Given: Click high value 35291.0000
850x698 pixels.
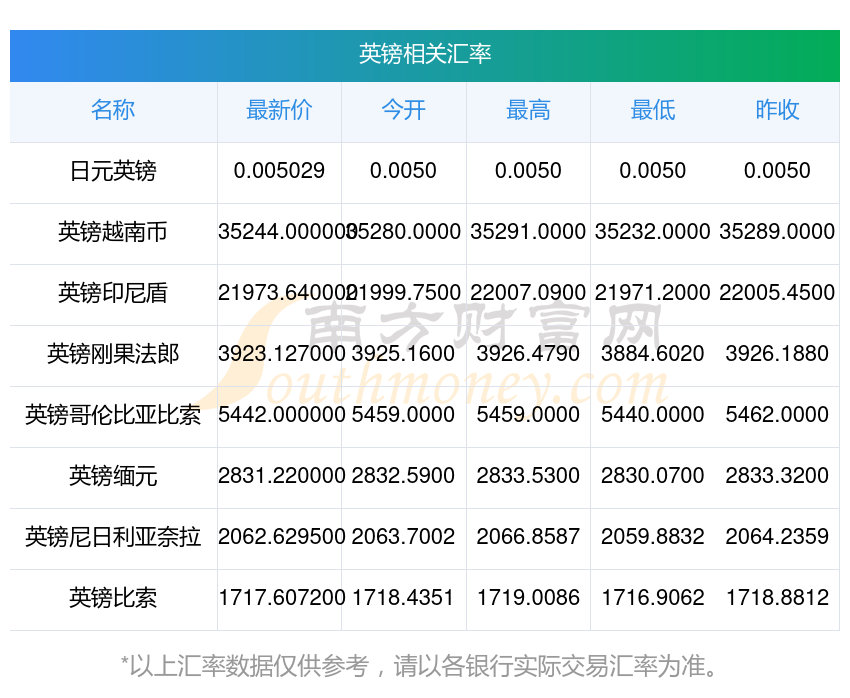Looking at the screenshot, I should pos(528,231).
